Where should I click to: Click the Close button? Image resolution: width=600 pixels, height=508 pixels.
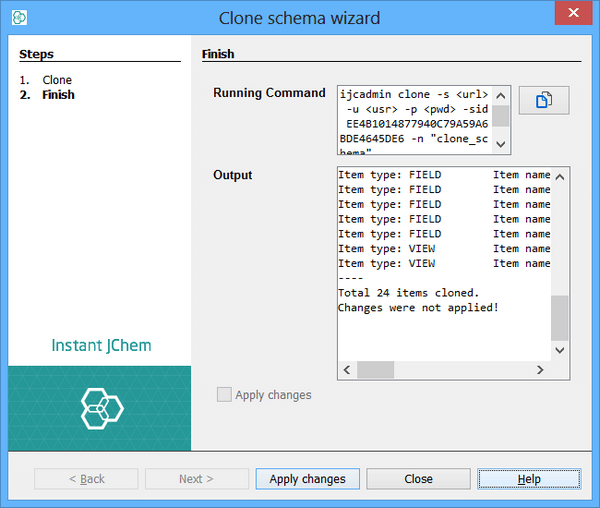click(418, 479)
